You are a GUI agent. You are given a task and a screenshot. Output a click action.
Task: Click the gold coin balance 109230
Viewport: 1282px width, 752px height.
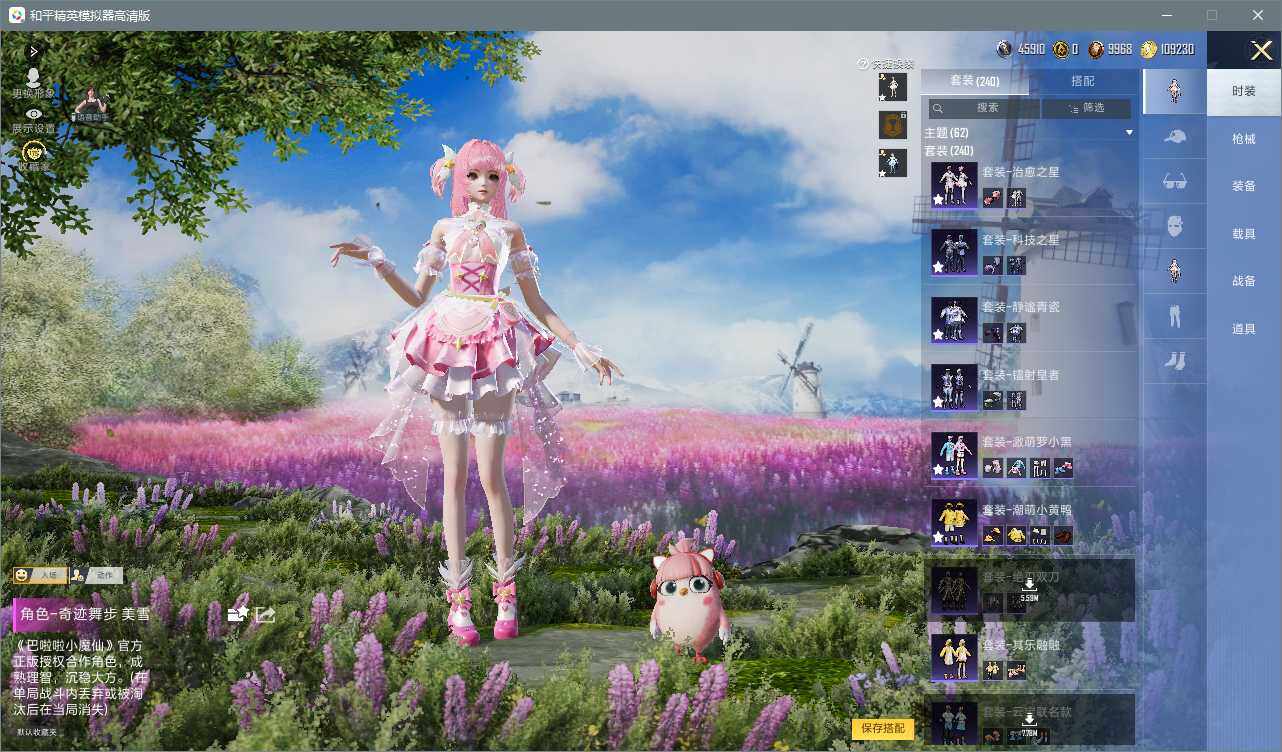point(1168,49)
